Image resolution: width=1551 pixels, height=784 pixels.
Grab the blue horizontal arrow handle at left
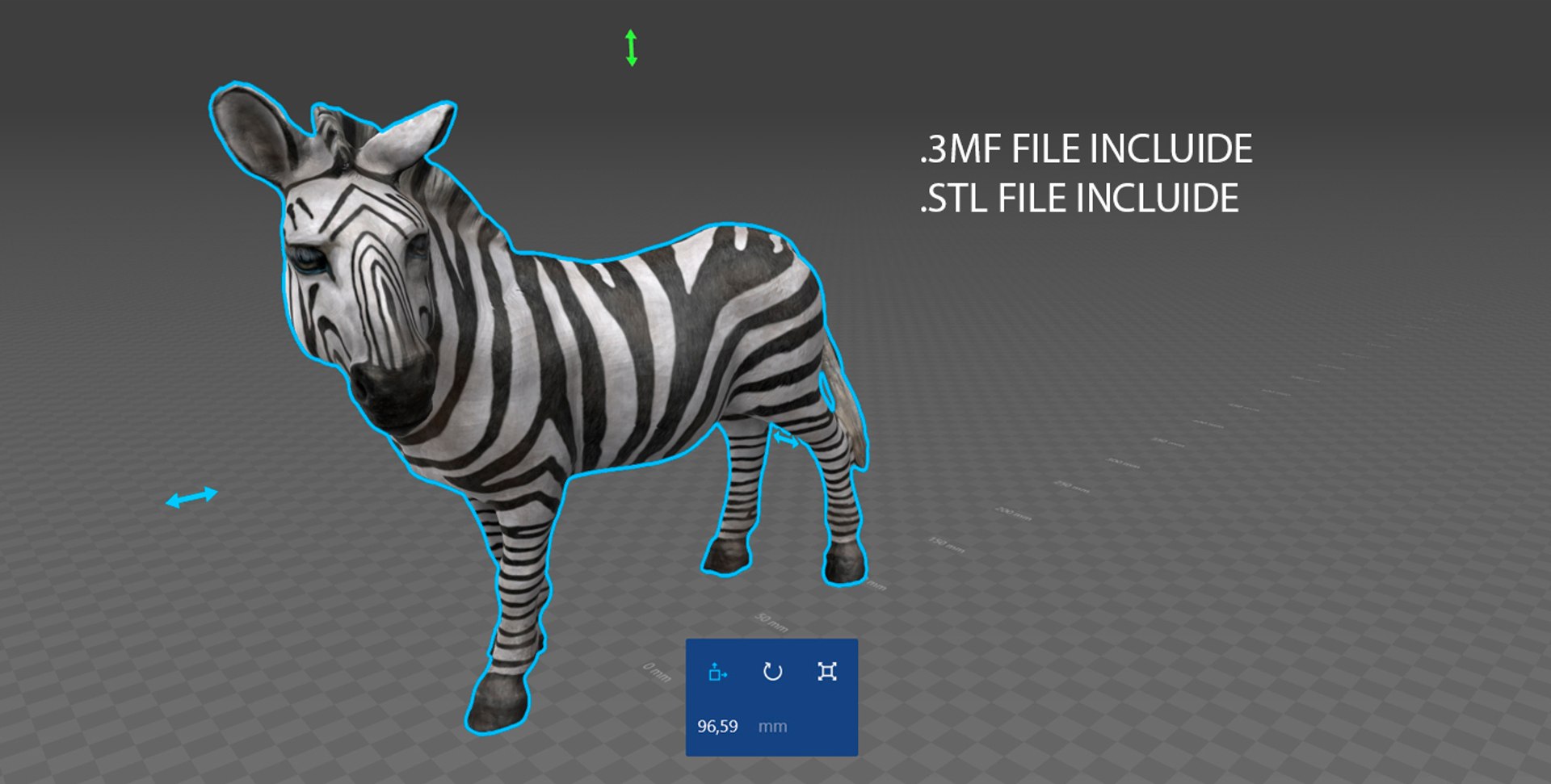[x=191, y=497]
